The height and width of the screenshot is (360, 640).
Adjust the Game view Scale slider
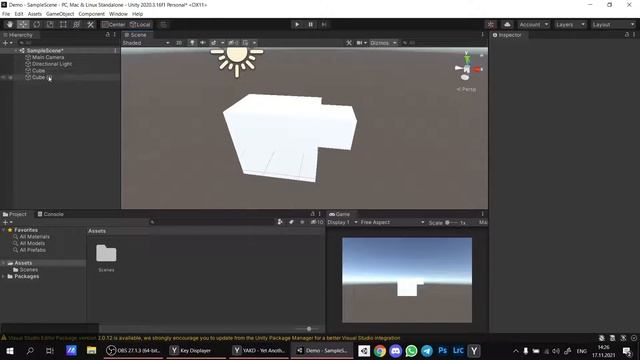click(x=451, y=222)
